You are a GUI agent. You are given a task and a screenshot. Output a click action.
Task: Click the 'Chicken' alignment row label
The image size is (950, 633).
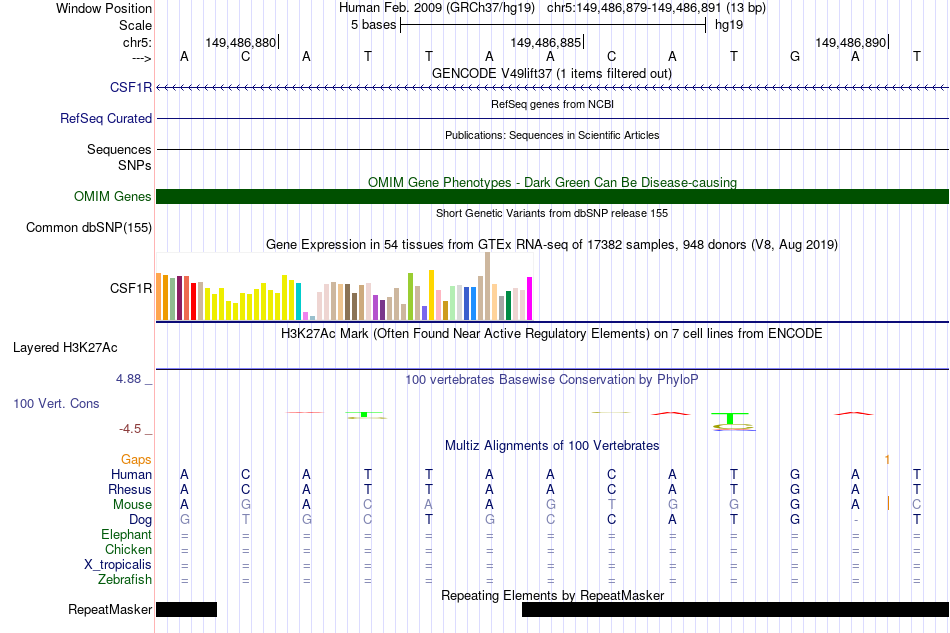tap(128, 549)
